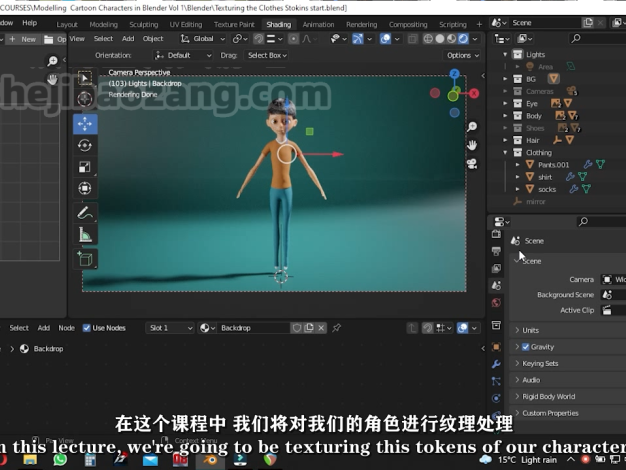Open World properties tab icon
The height and width of the screenshot is (470, 626).
496,303
